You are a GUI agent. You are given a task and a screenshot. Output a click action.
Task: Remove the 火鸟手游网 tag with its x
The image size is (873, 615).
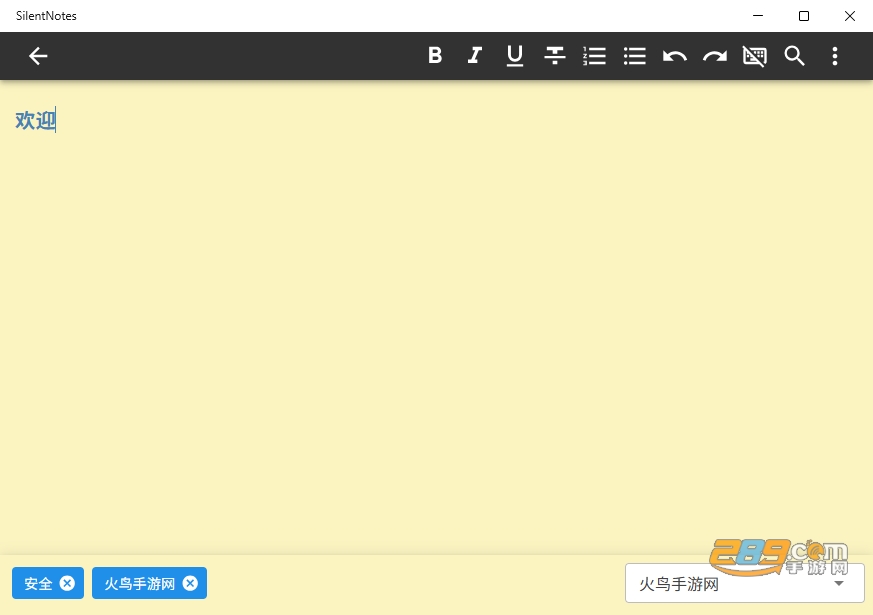tap(190, 583)
